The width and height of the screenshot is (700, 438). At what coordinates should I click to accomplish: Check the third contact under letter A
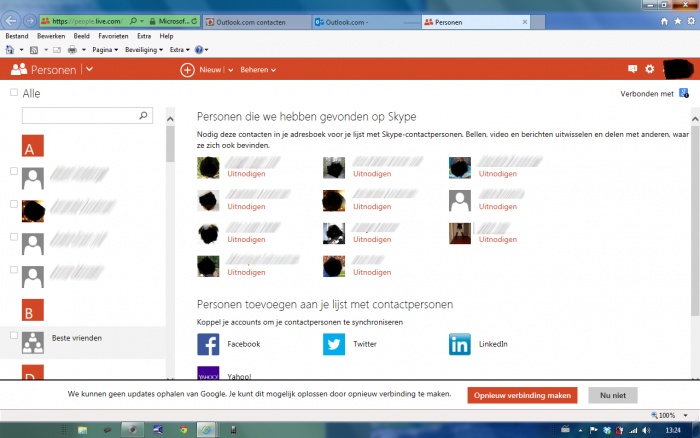14,237
